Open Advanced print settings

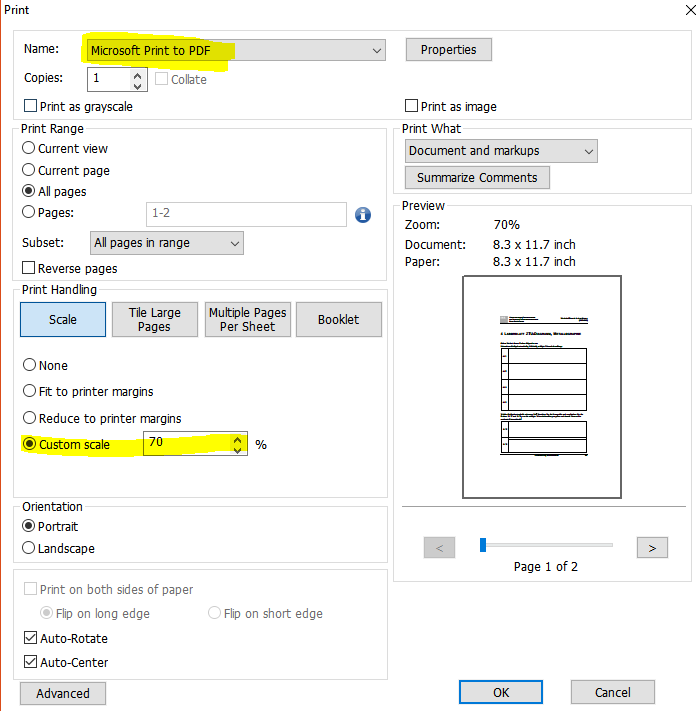(63, 693)
